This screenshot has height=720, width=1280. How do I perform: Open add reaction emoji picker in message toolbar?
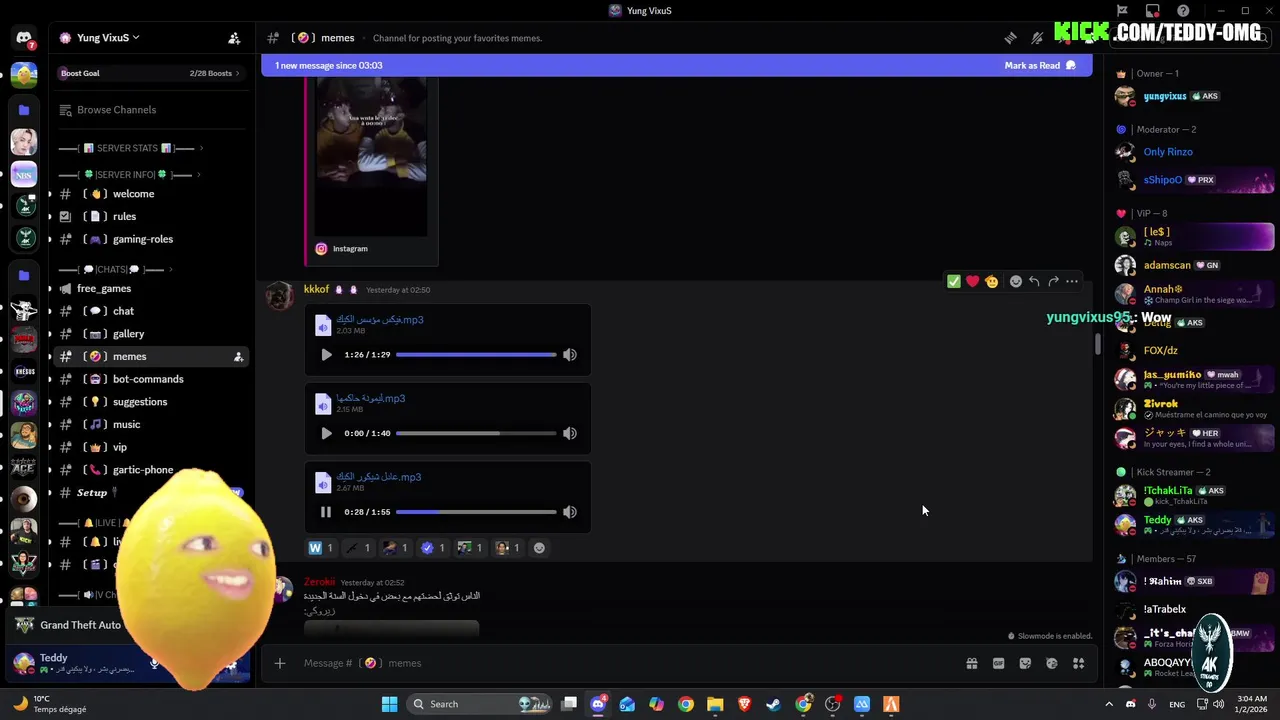coord(1016,282)
